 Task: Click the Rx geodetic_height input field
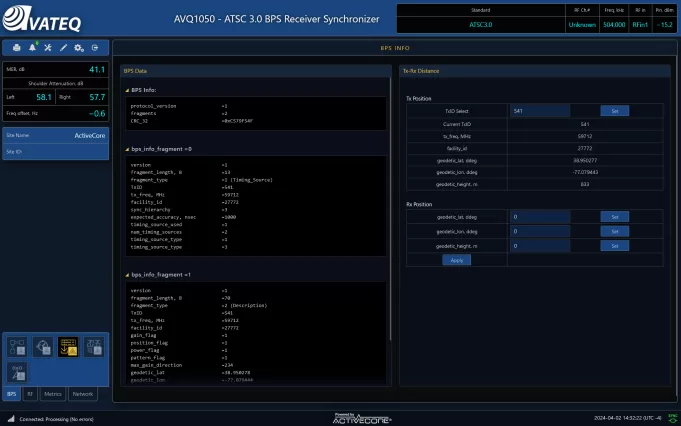[x=540, y=246]
